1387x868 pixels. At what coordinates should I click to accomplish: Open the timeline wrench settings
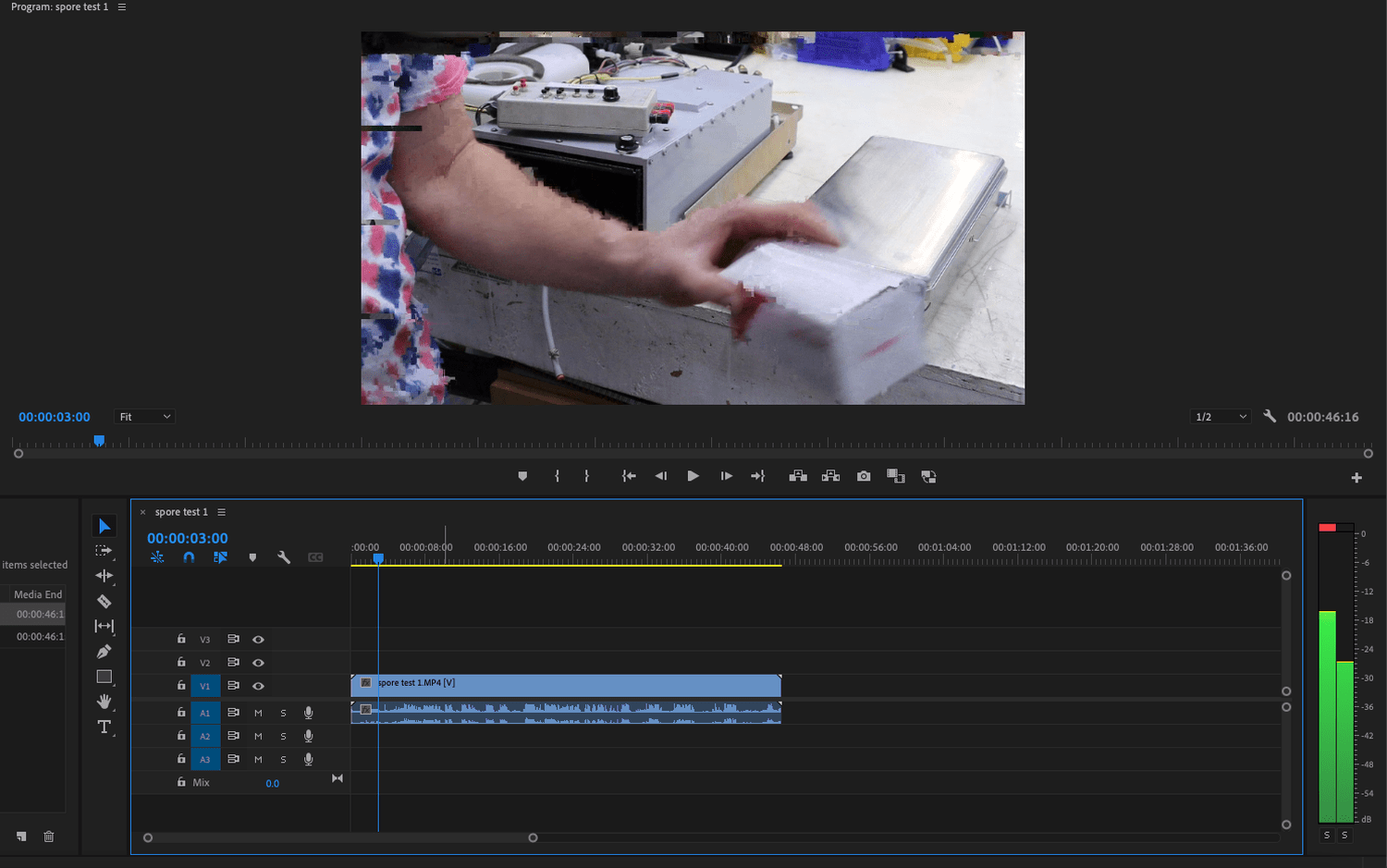(284, 556)
